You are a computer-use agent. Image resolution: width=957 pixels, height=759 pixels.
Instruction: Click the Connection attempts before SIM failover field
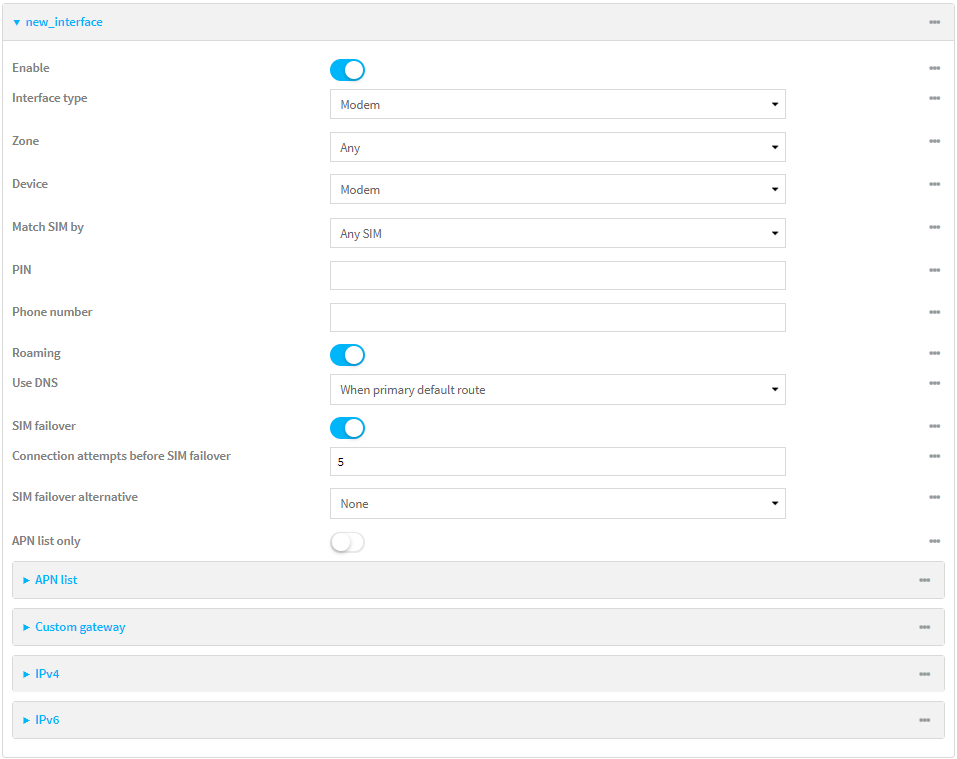(557, 461)
